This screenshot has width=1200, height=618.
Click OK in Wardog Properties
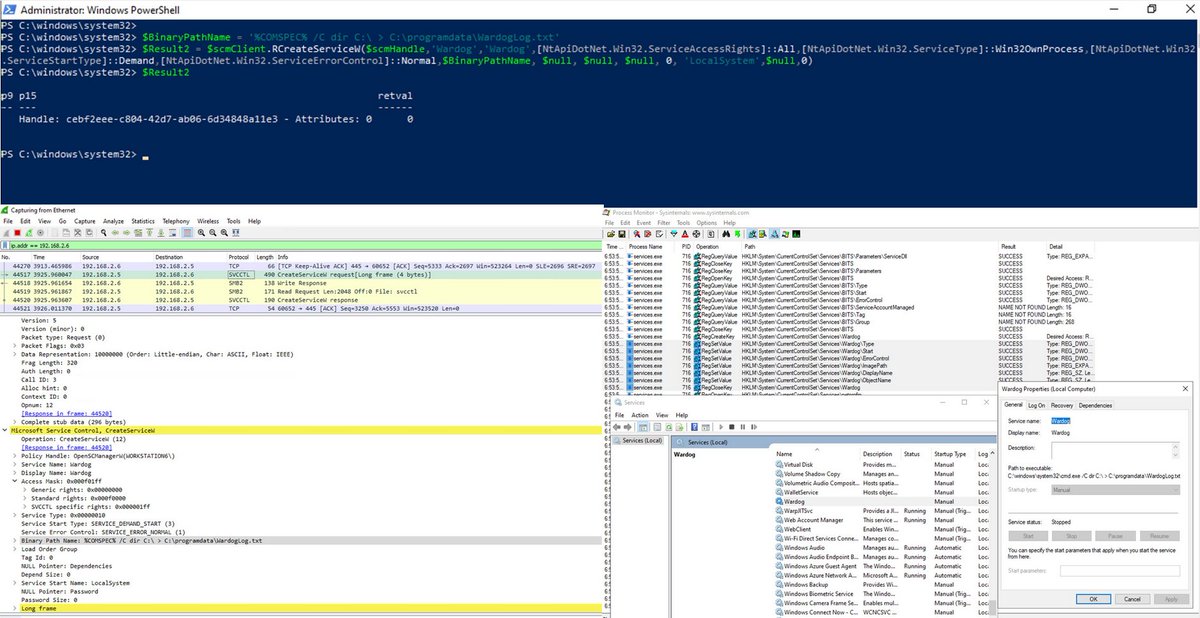click(1092, 598)
